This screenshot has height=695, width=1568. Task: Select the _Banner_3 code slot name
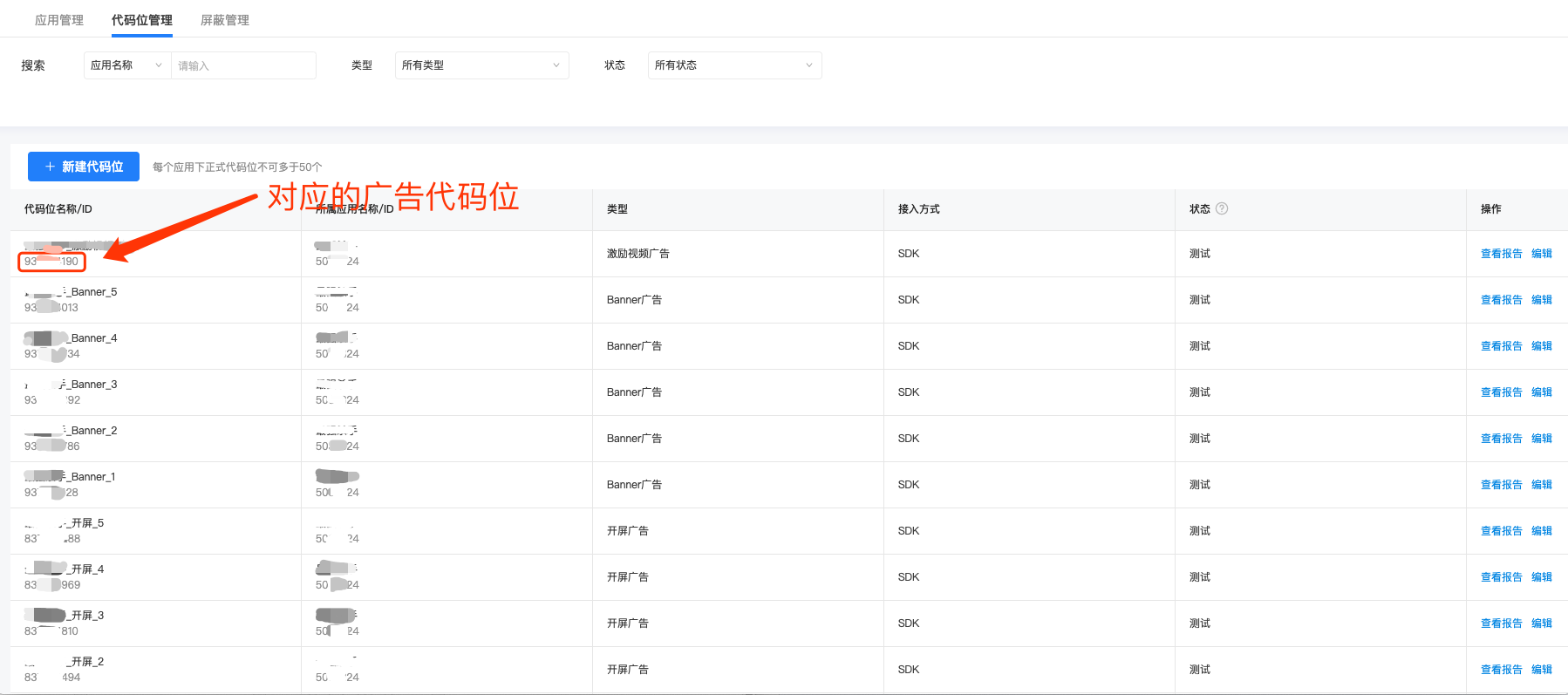[x=71, y=385]
